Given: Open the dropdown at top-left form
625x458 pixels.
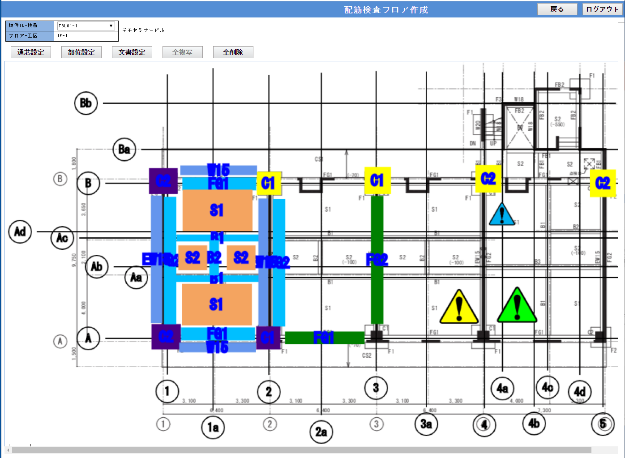Looking at the screenshot, I should click(x=85, y=23).
